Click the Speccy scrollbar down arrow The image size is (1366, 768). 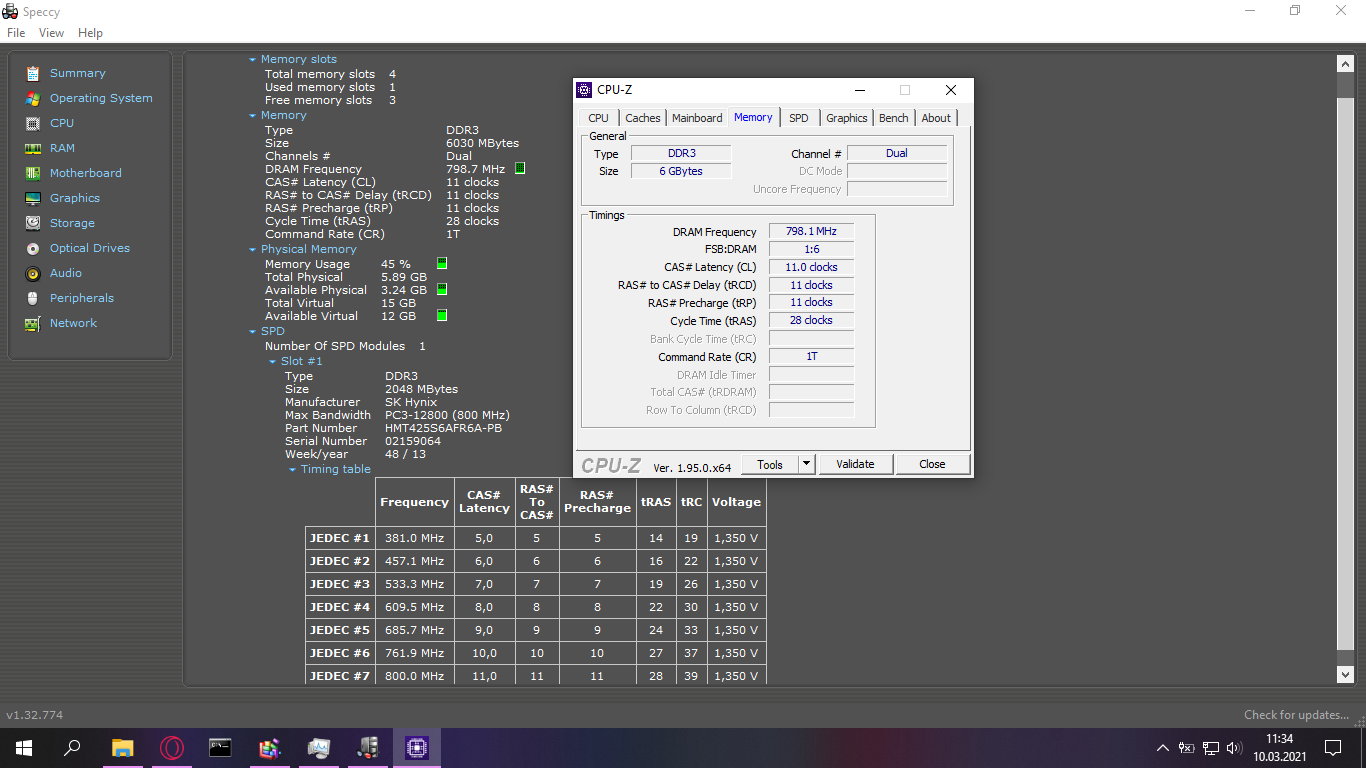1345,675
